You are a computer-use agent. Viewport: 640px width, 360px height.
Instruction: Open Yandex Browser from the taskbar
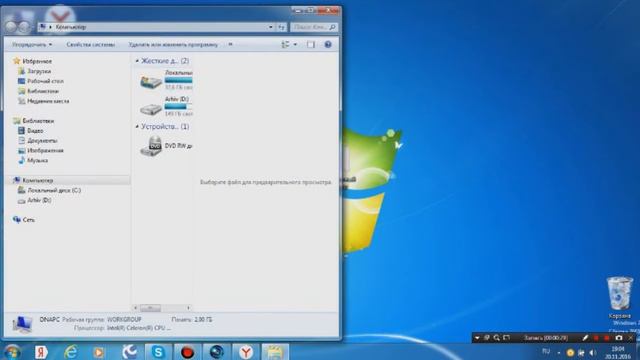coord(246,352)
